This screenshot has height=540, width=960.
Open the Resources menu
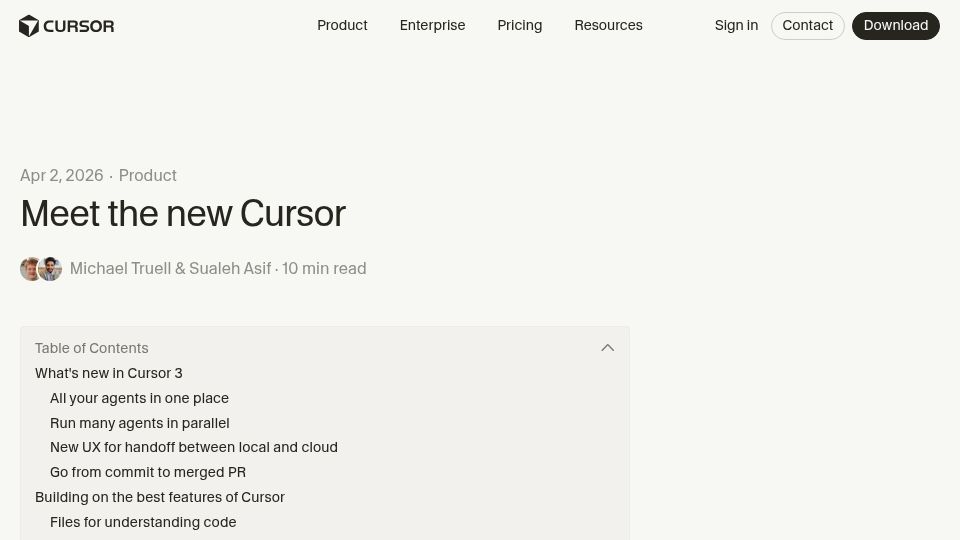coord(608,25)
